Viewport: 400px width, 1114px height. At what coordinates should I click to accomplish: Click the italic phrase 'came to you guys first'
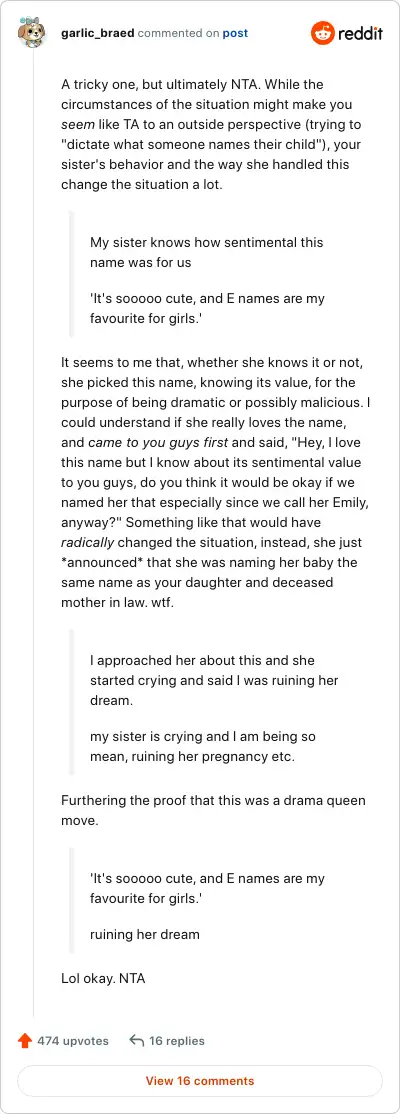158,443
